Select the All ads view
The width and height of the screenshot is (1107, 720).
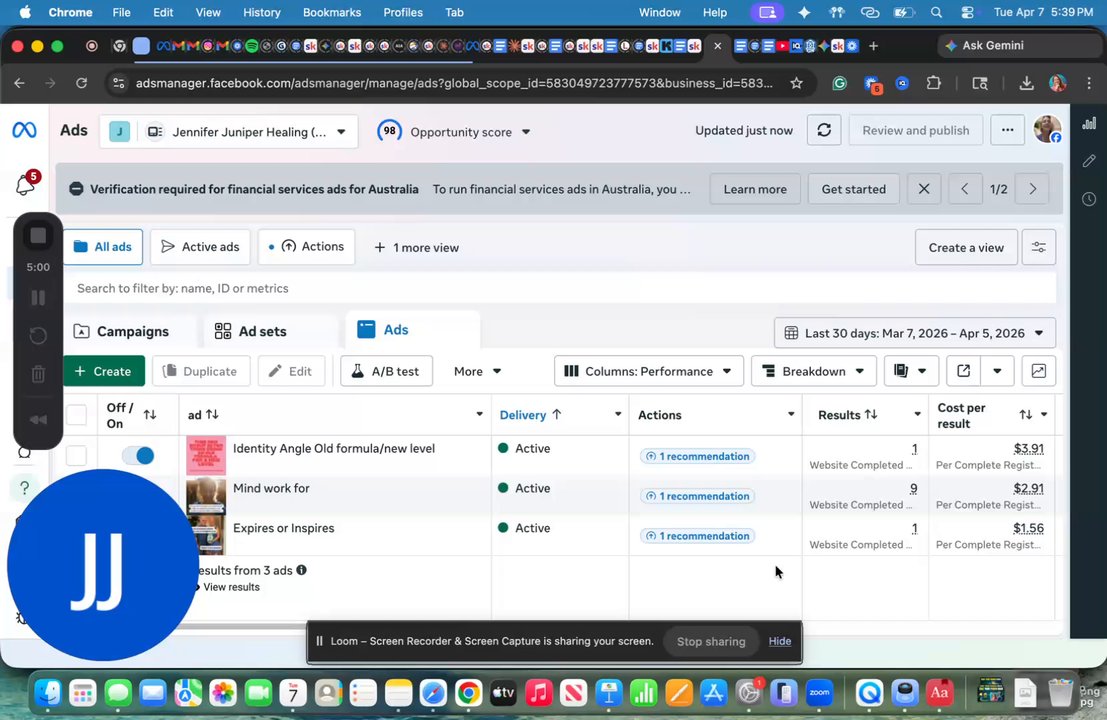point(103,247)
